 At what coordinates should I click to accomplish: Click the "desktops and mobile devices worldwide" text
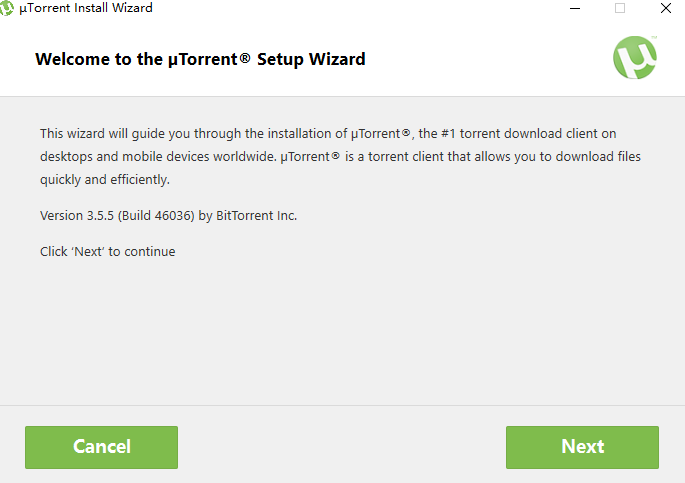click(157, 157)
